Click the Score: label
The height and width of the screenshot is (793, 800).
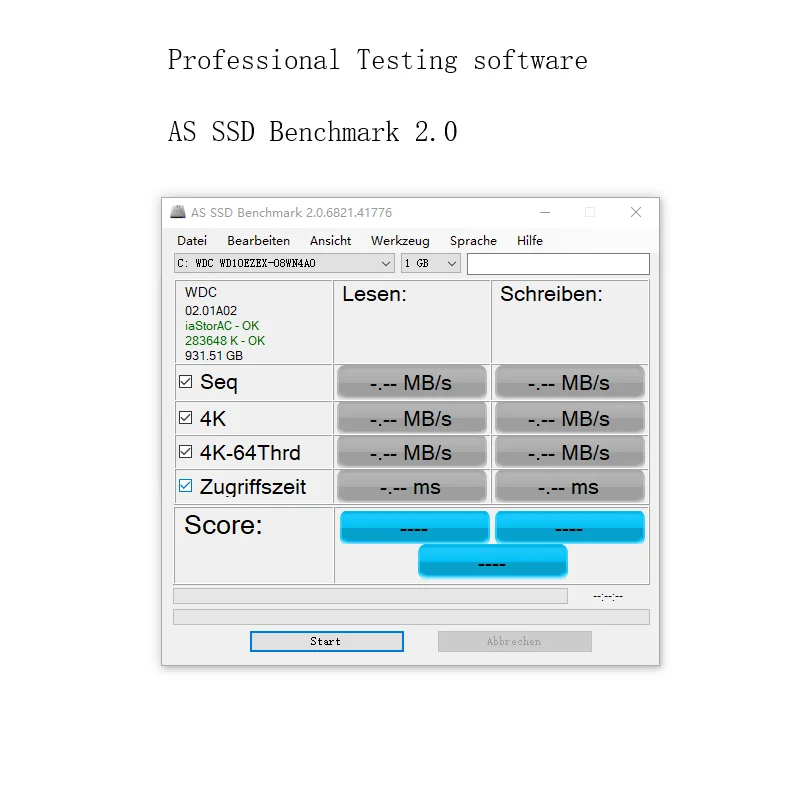(x=223, y=525)
